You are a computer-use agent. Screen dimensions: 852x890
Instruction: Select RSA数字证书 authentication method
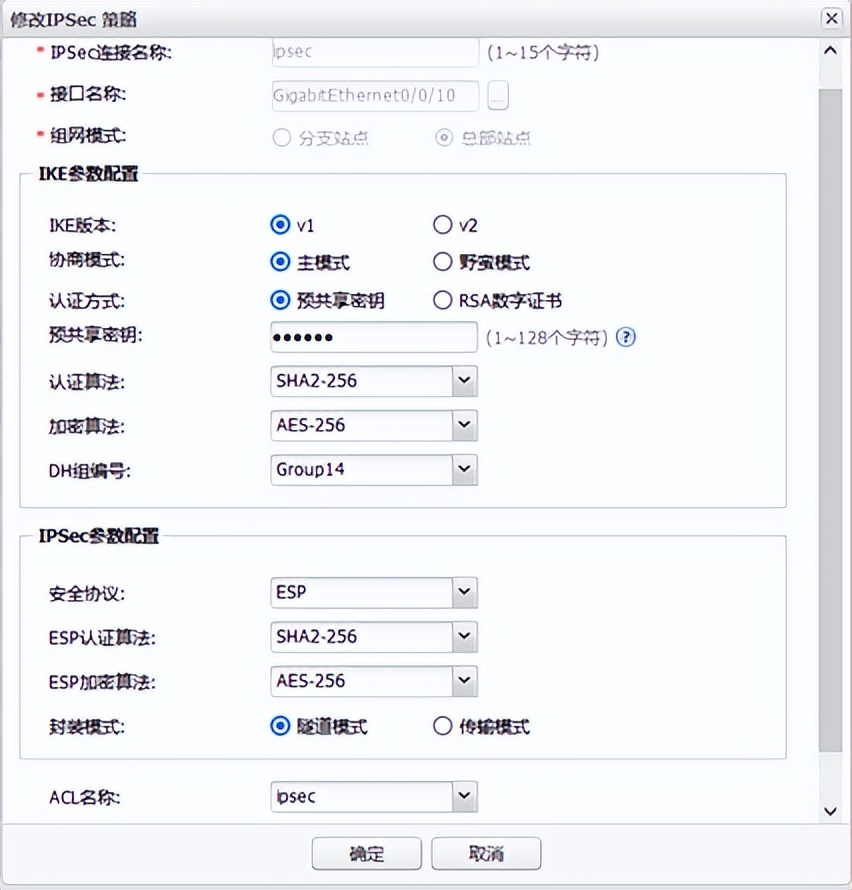pos(443,299)
